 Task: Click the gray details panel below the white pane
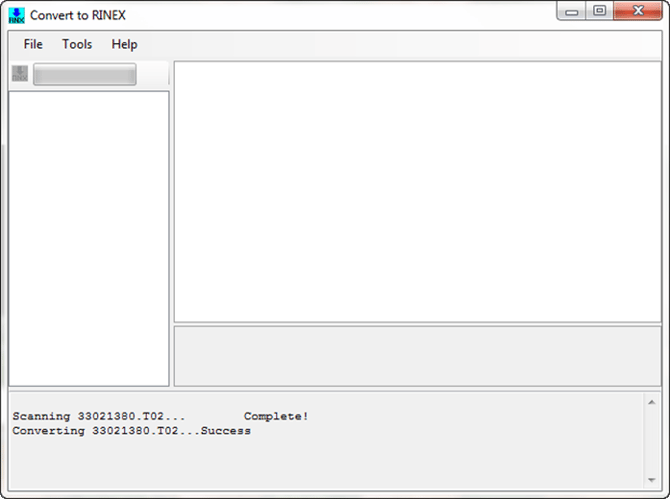click(x=417, y=355)
